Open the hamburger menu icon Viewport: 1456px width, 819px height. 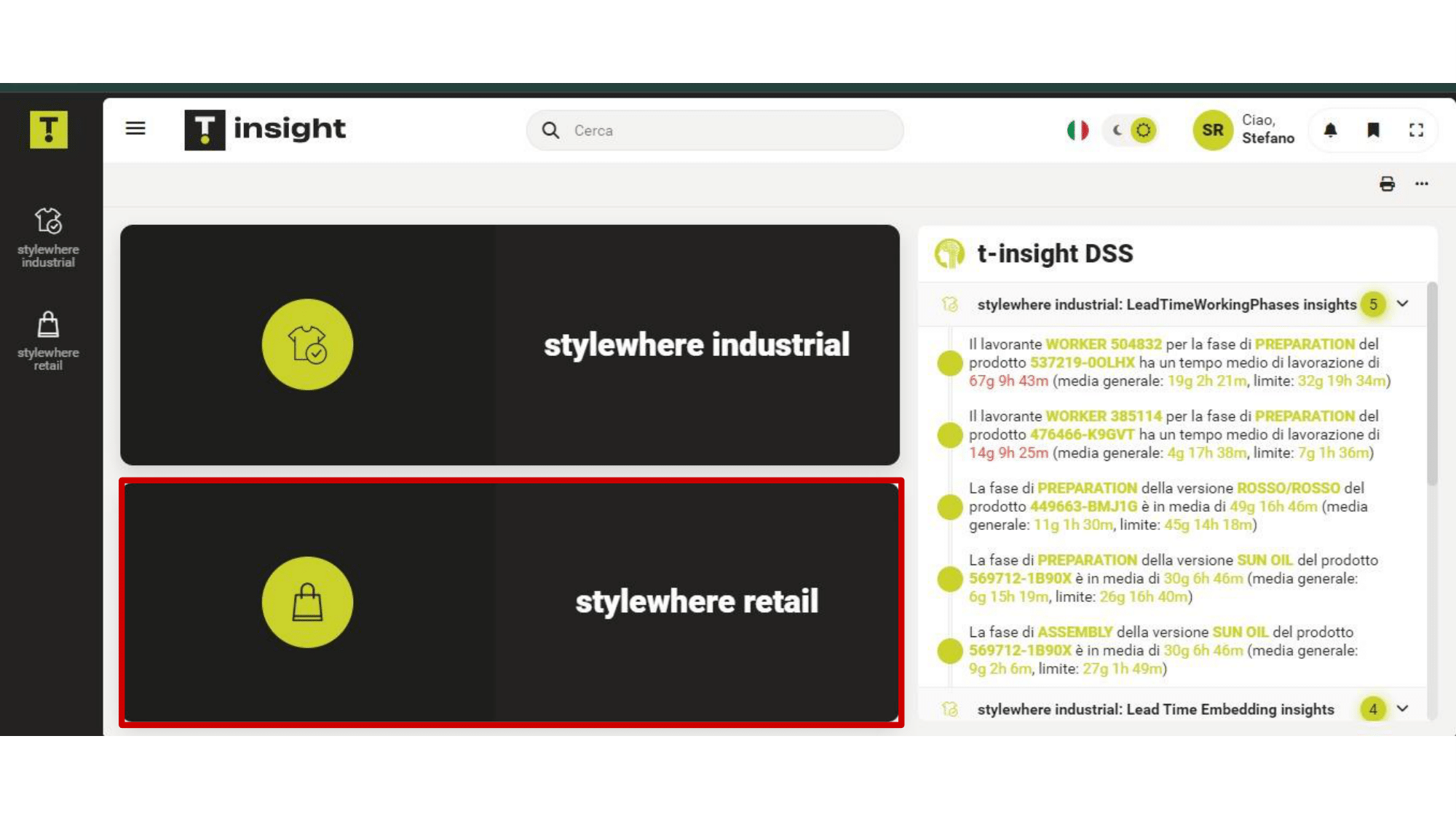coord(135,129)
